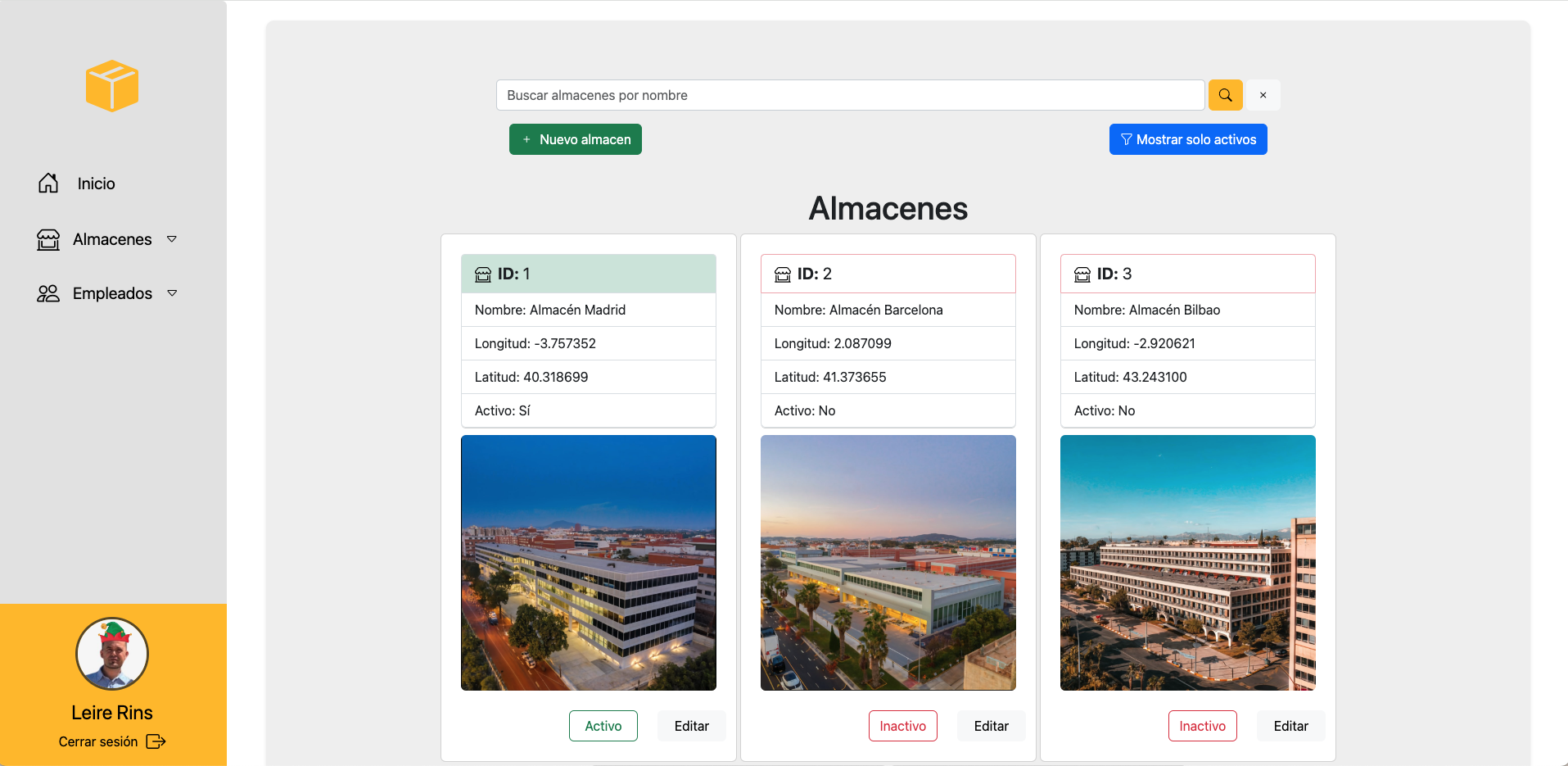The image size is (1568, 766).
Task: Edit Almacén Barcelona with its Editar button
Action: 992,726
